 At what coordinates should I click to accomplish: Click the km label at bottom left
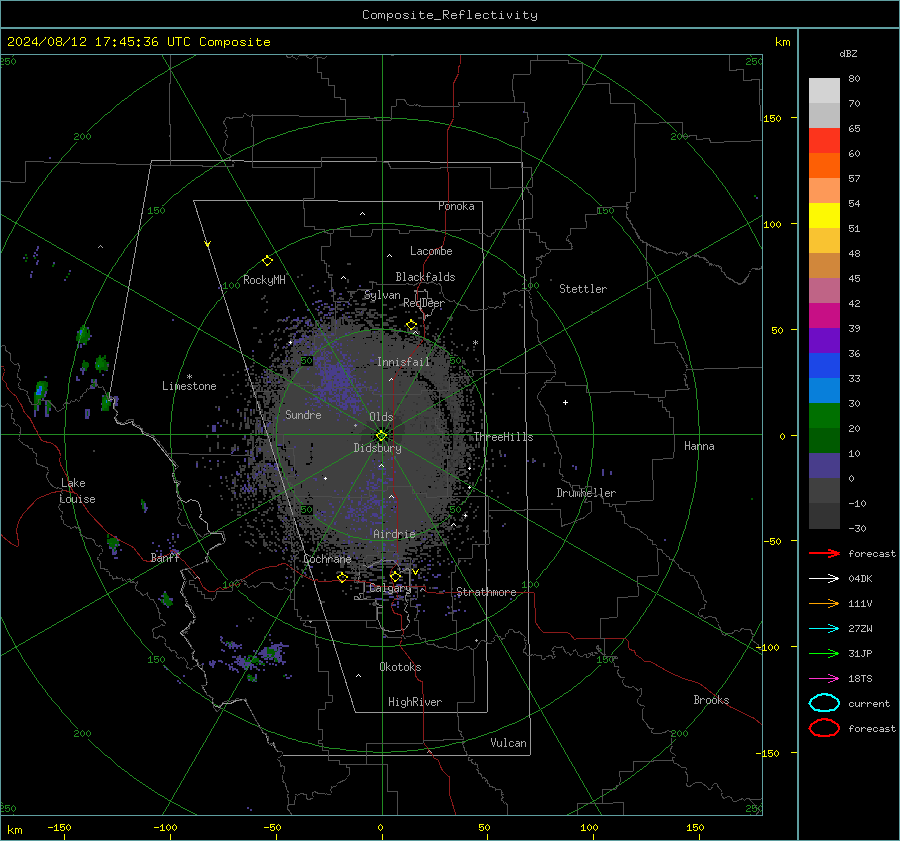pos(14,830)
